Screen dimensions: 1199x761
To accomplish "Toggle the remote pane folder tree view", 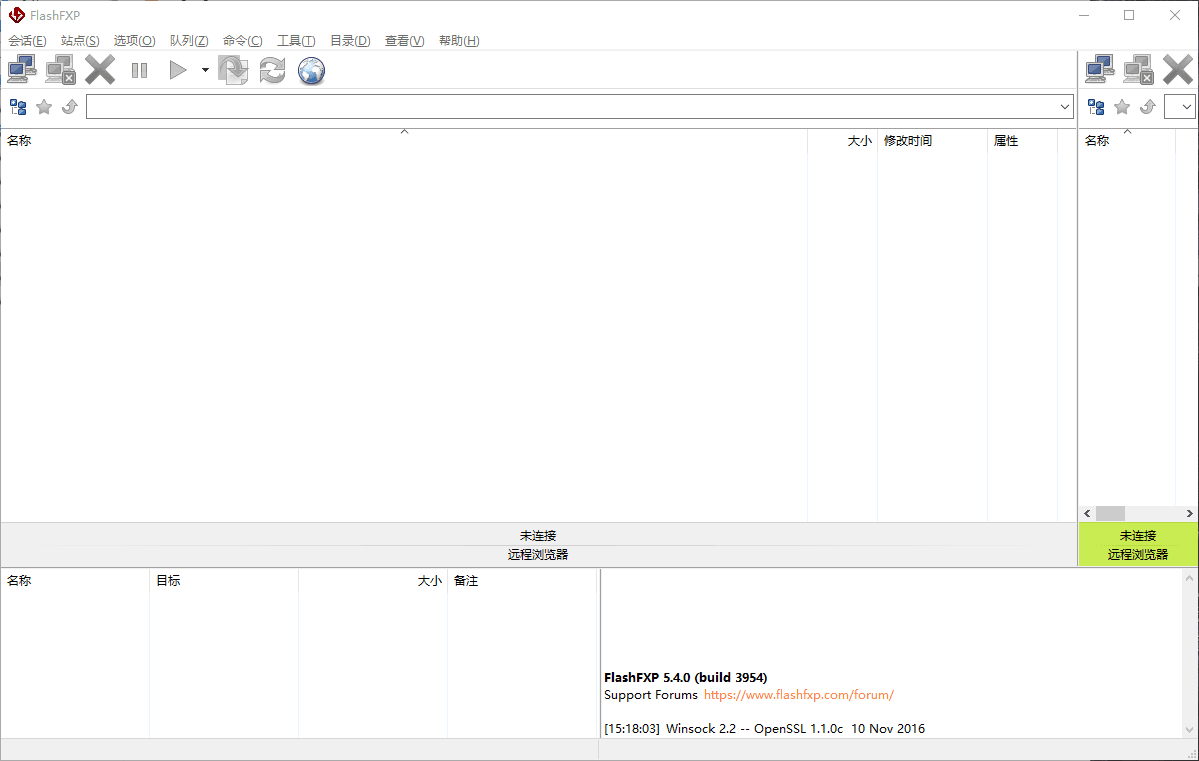I will click(x=1095, y=106).
